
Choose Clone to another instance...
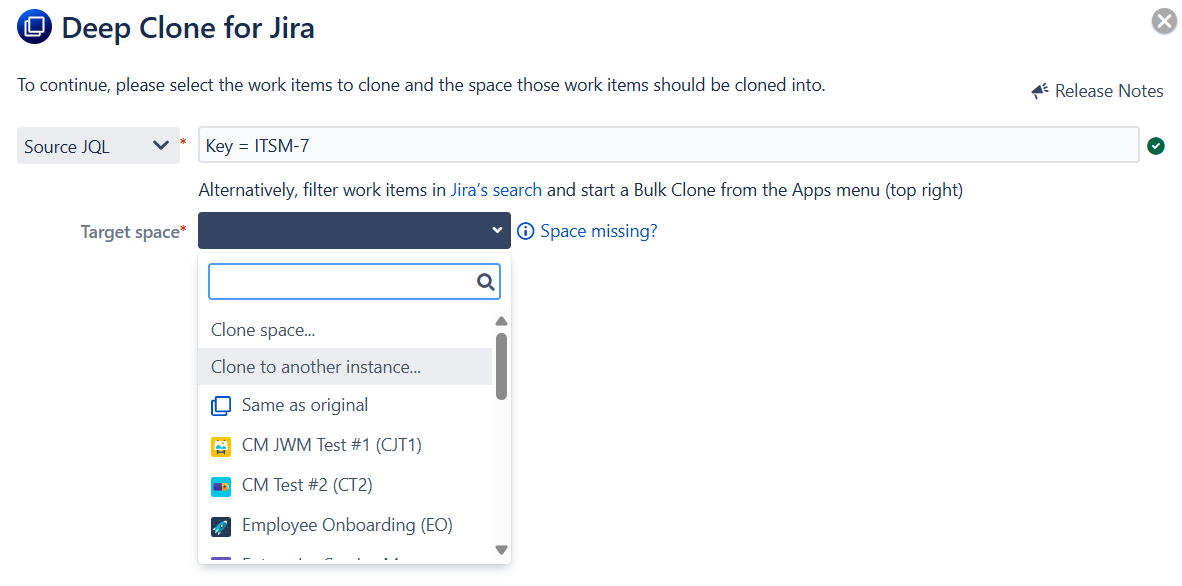coord(316,367)
